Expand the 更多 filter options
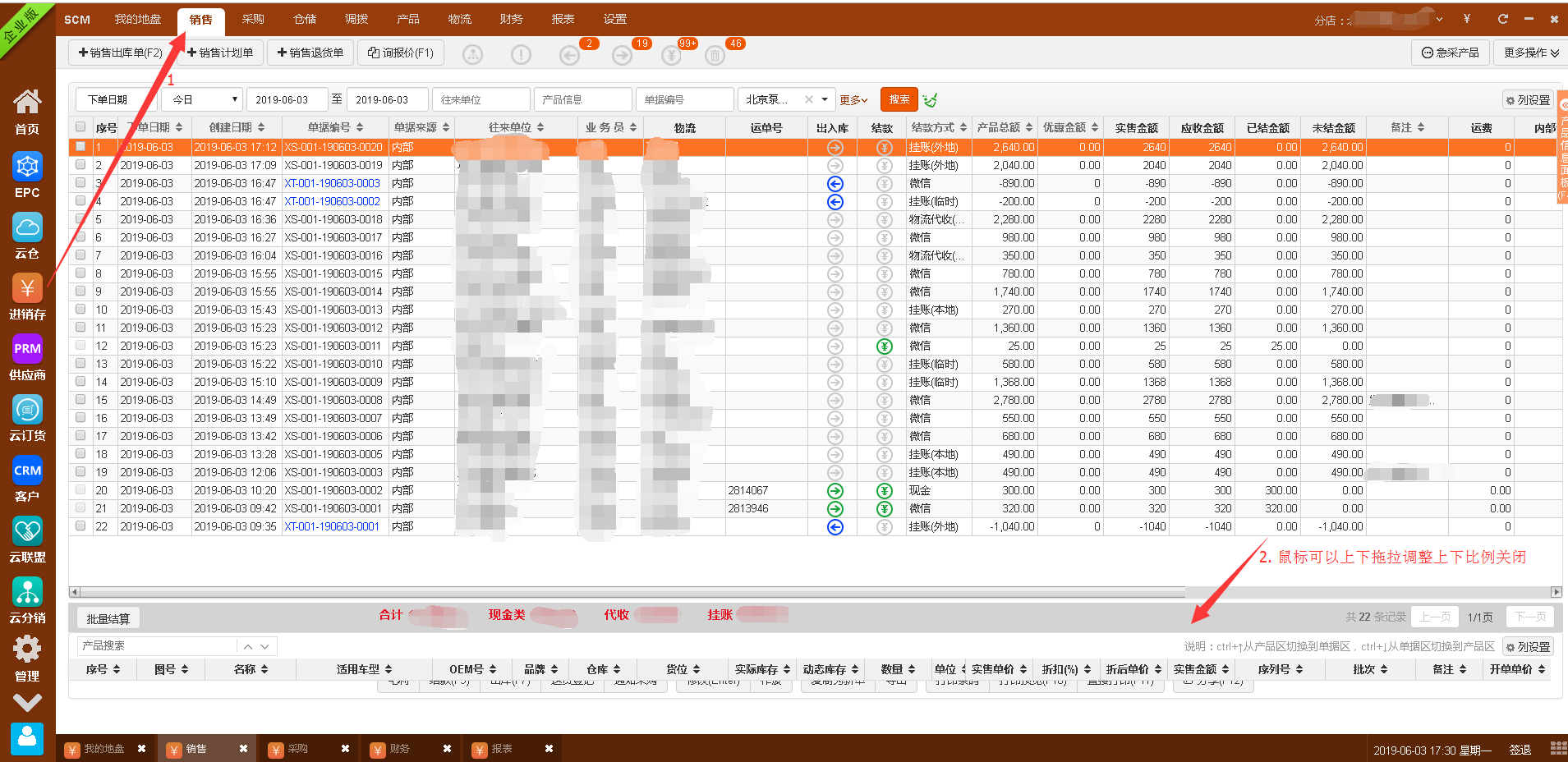Screen dimensions: 1568x762 [x=853, y=100]
